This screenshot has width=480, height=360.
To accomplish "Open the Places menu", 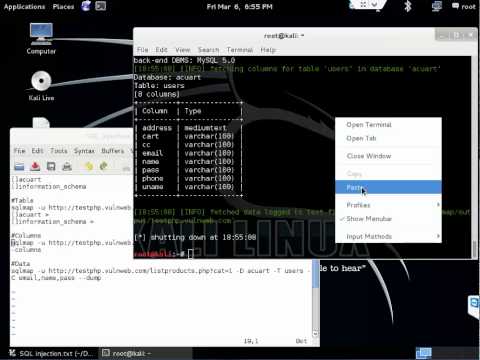I will click(63, 7).
